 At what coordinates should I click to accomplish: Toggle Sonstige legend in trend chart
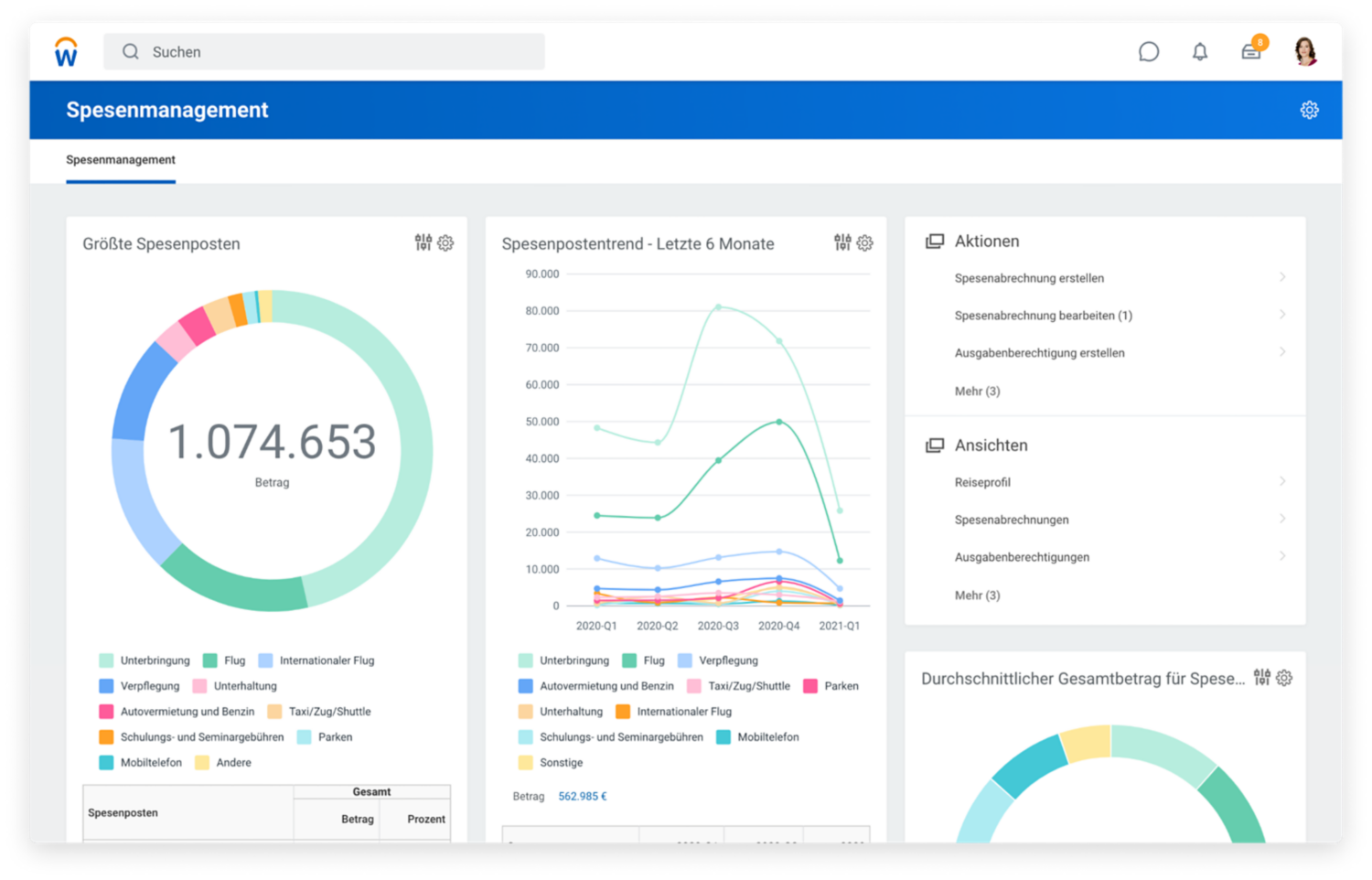point(551,763)
